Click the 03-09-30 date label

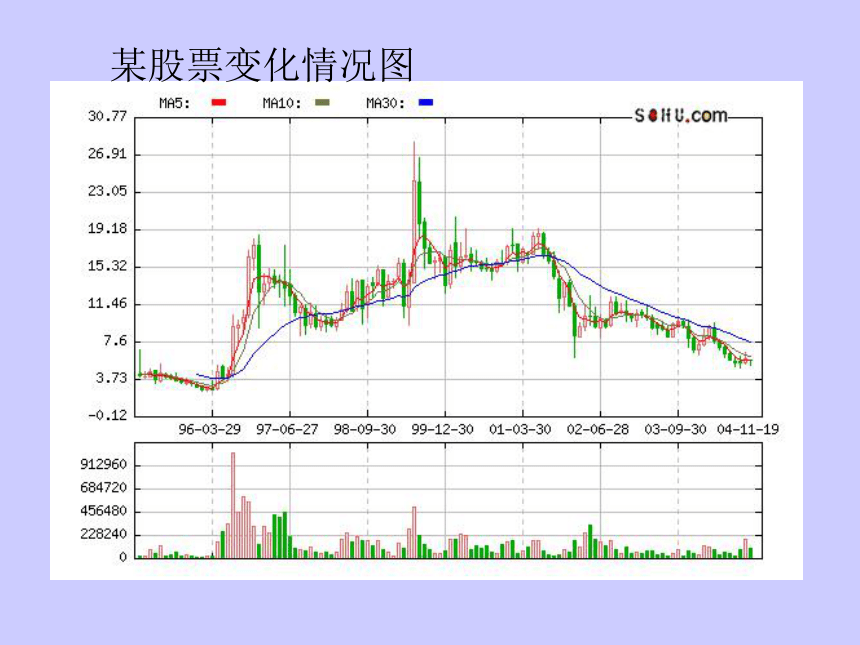click(675, 429)
